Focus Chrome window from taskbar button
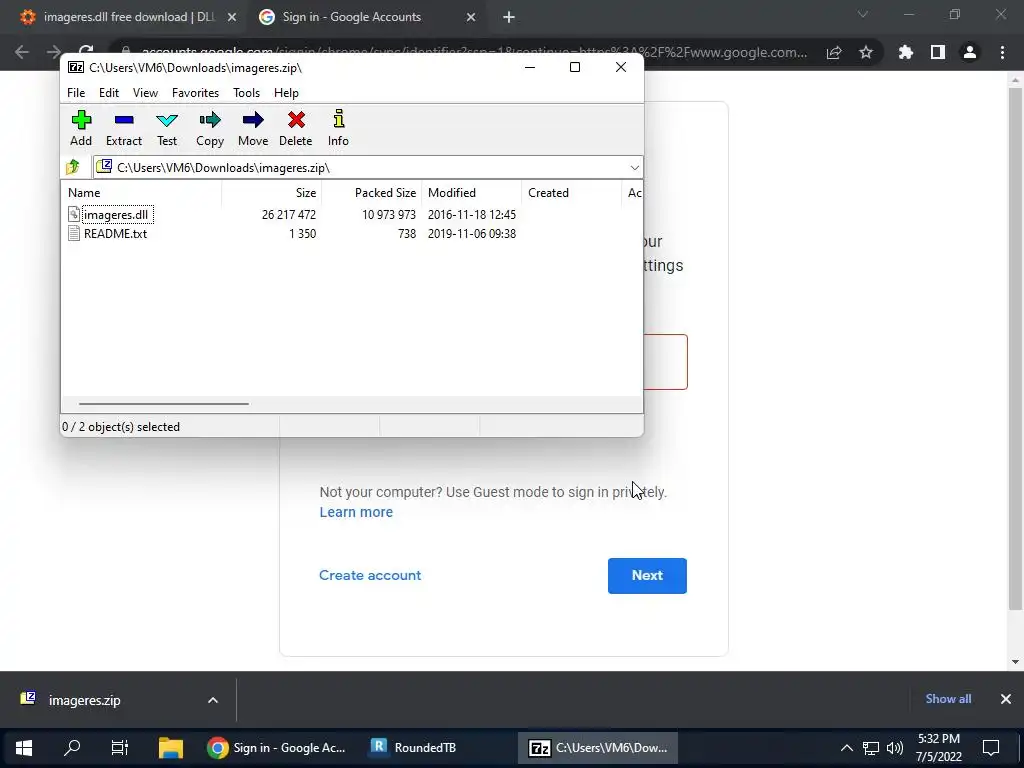Viewport: 1024px width, 768px height. pyautogui.click(x=276, y=748)
